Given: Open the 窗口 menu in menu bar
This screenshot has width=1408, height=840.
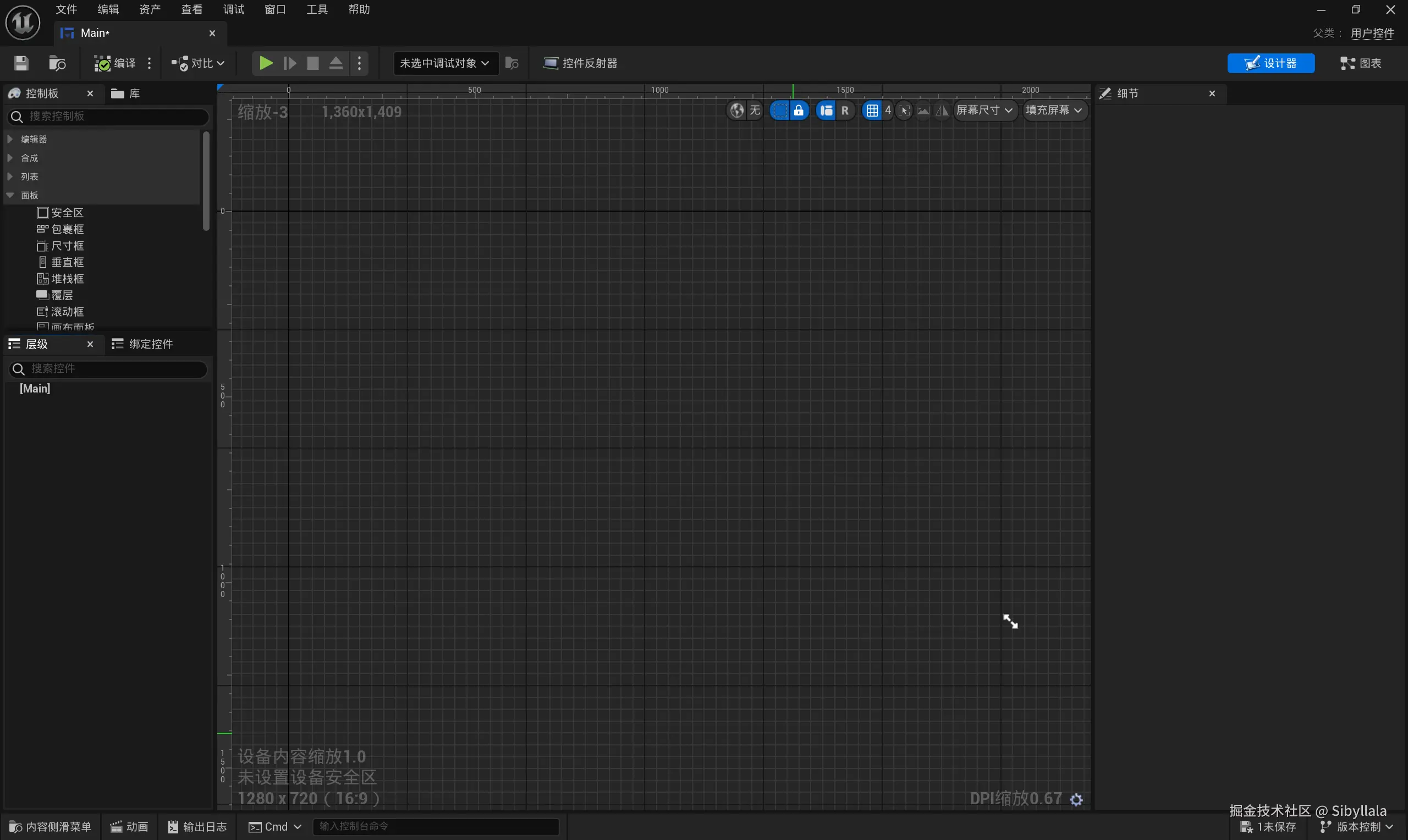Looking at the screenshot, I should [x=275, y=9].
